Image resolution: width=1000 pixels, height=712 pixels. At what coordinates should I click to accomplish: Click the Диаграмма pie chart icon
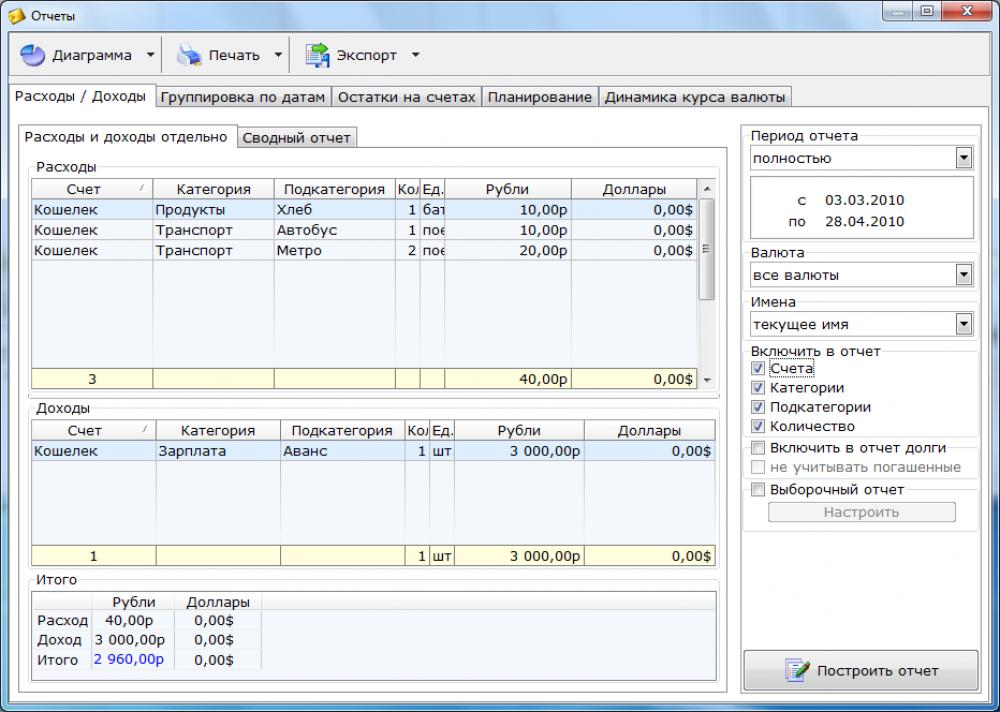coord(31,54)
